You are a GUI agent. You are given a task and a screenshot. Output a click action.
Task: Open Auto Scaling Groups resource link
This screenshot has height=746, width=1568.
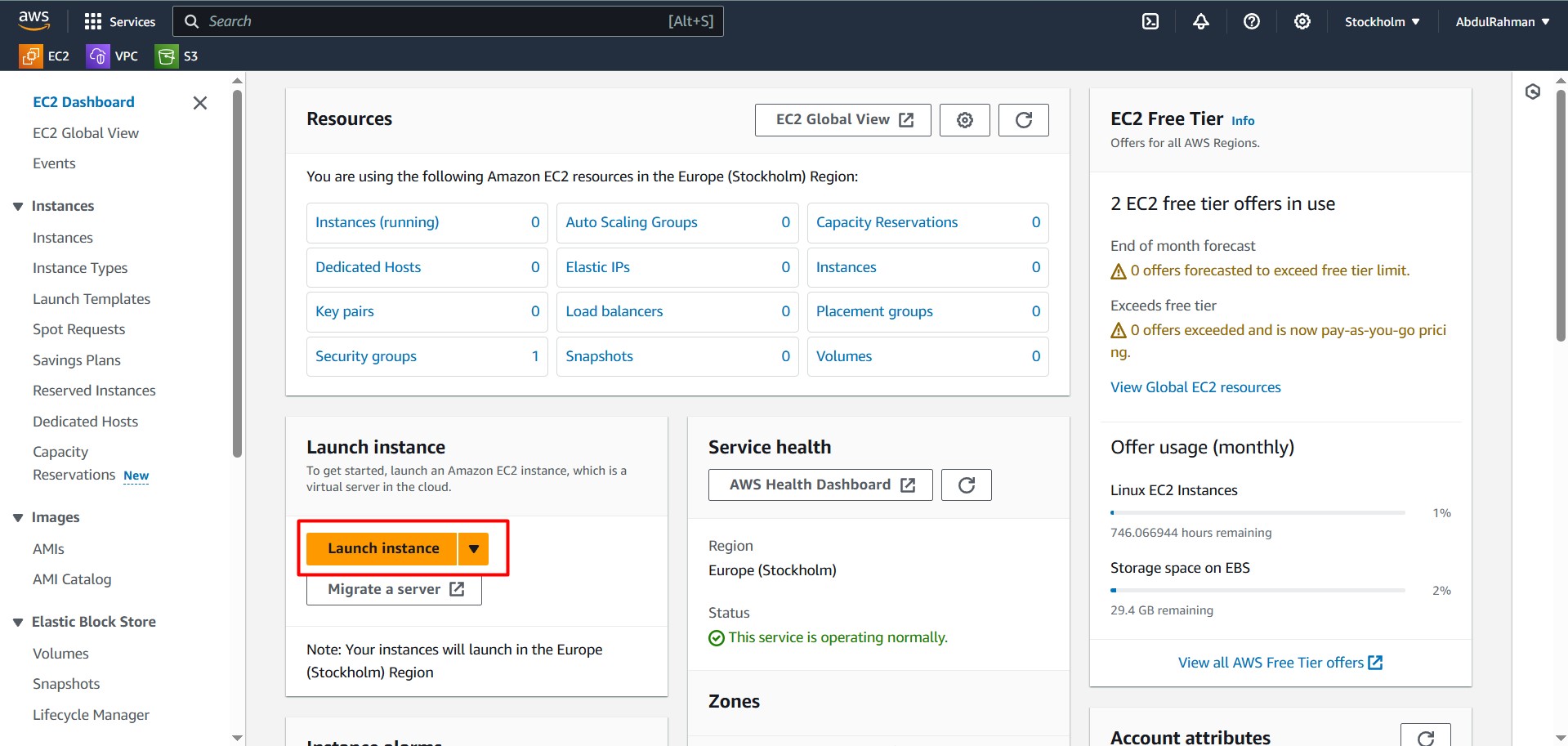coord(632,222)
